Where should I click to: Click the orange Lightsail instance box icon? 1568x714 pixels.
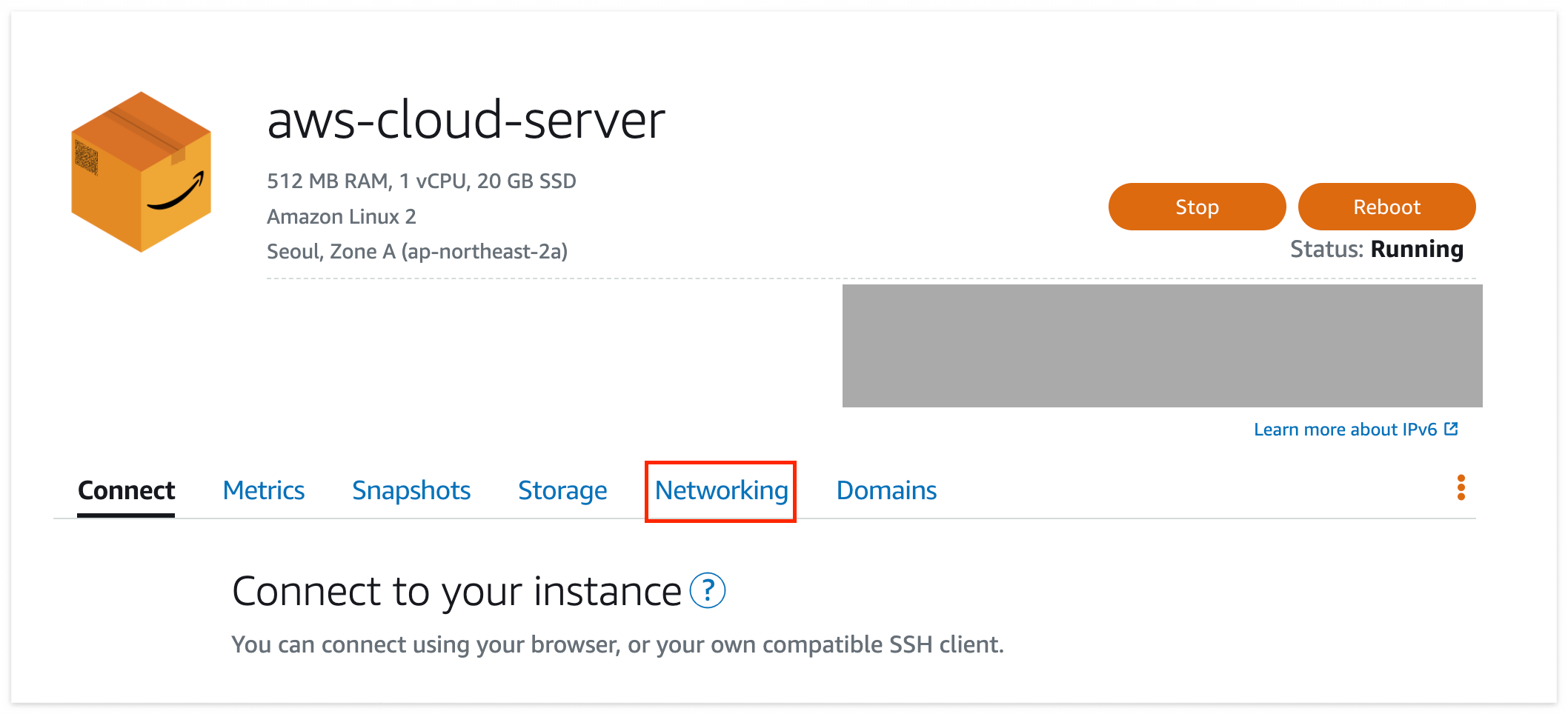[141, 172]
